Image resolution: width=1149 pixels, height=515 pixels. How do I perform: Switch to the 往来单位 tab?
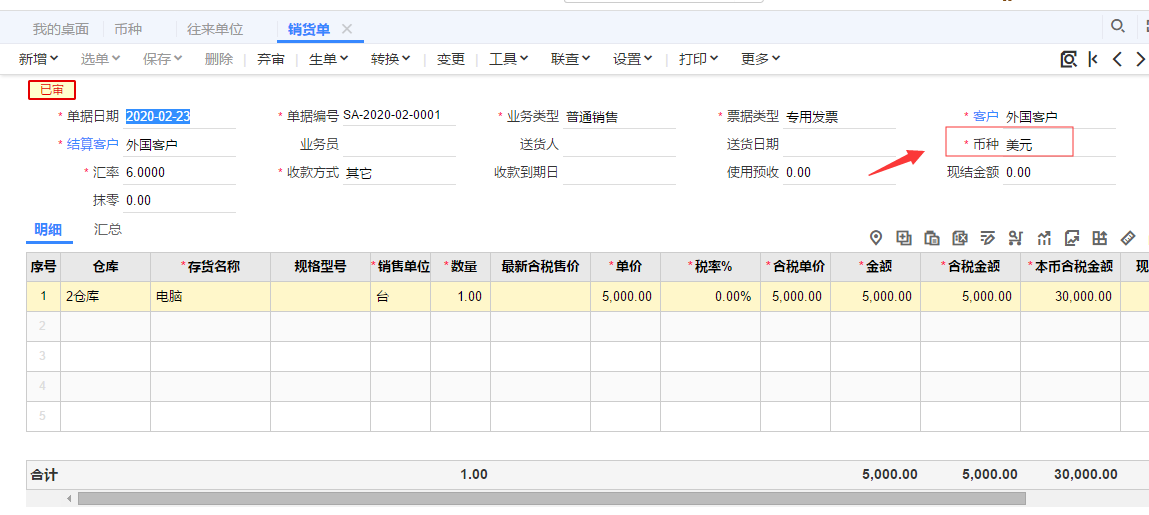tap(215, 29)
